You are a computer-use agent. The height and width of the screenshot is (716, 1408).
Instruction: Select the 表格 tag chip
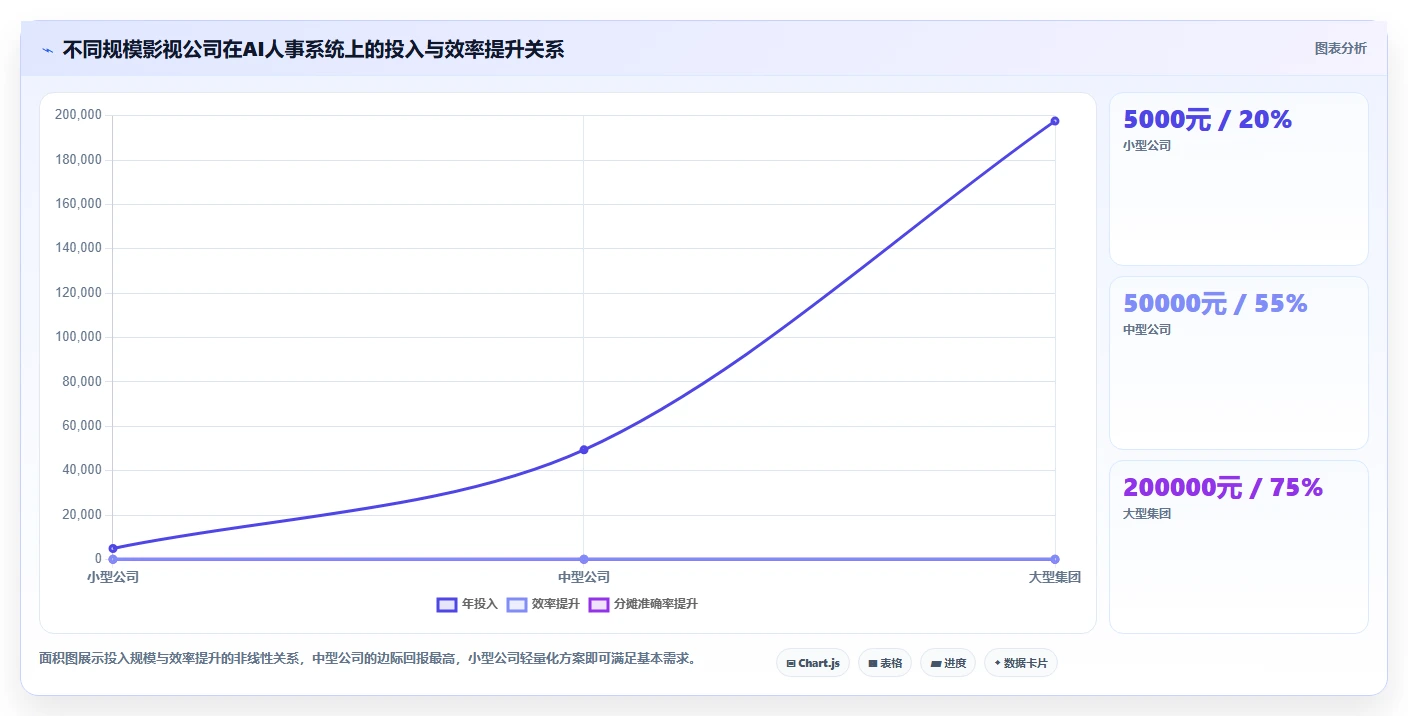[x=885, y=663]
